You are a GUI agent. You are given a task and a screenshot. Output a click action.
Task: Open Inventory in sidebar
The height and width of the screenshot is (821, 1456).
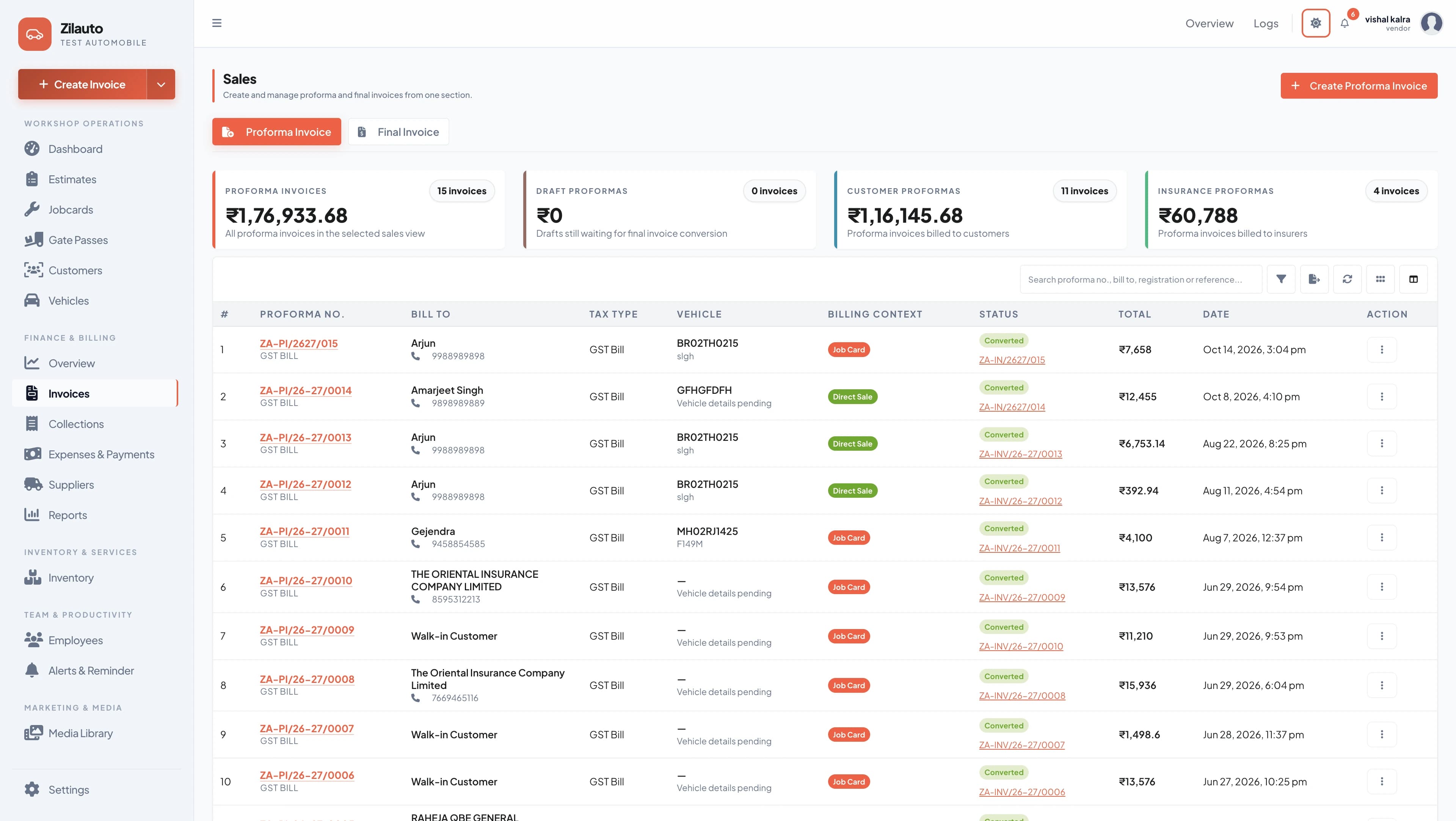(x=71, y=578)
